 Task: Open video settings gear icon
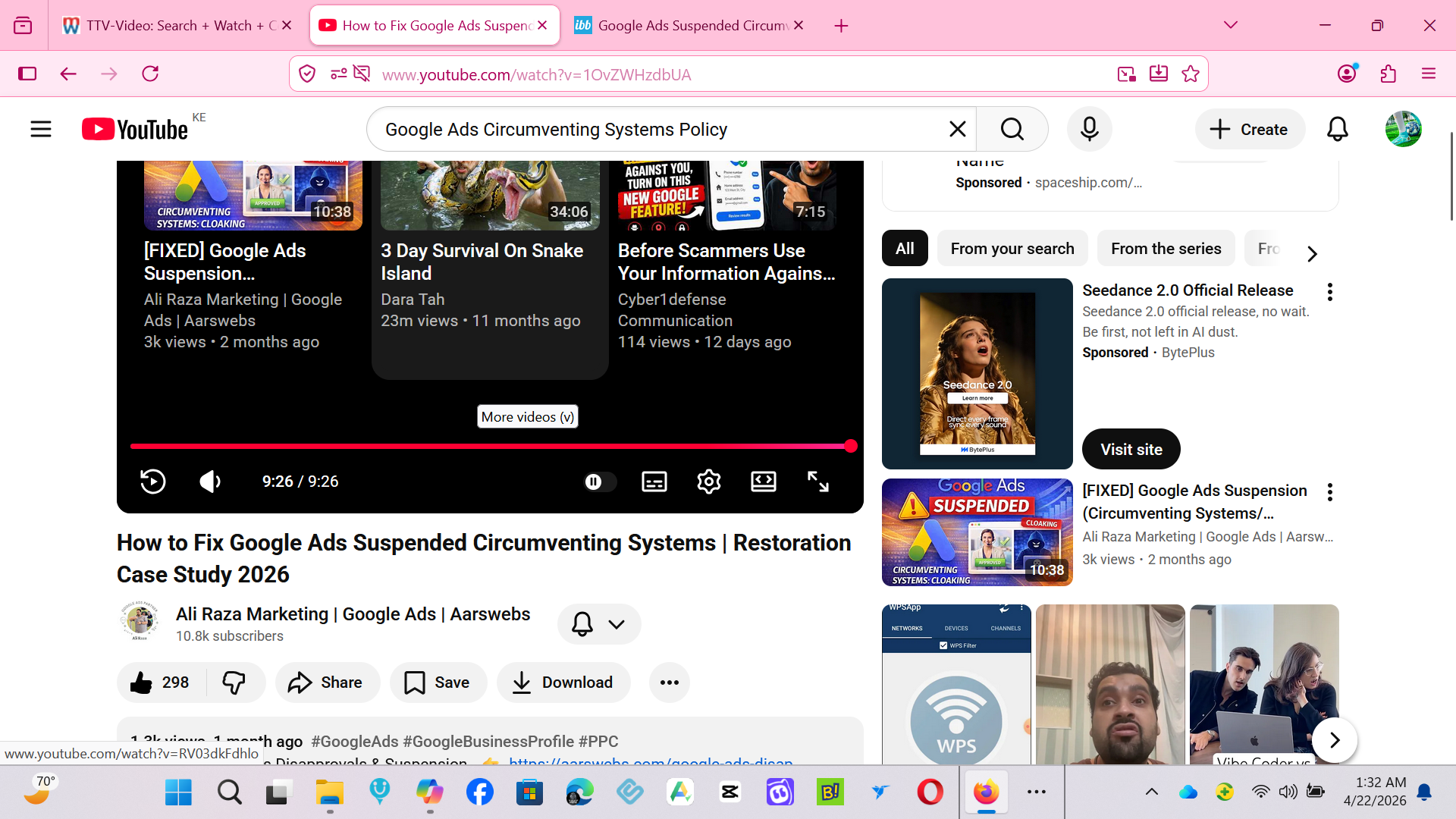[x=708, y=482]
